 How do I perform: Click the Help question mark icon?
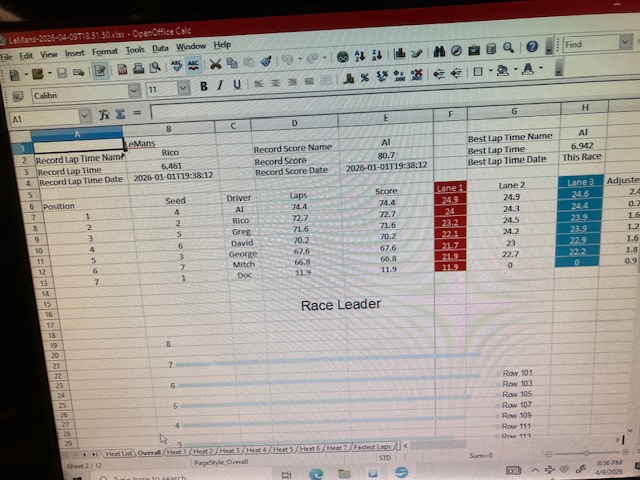coord(533,46)
